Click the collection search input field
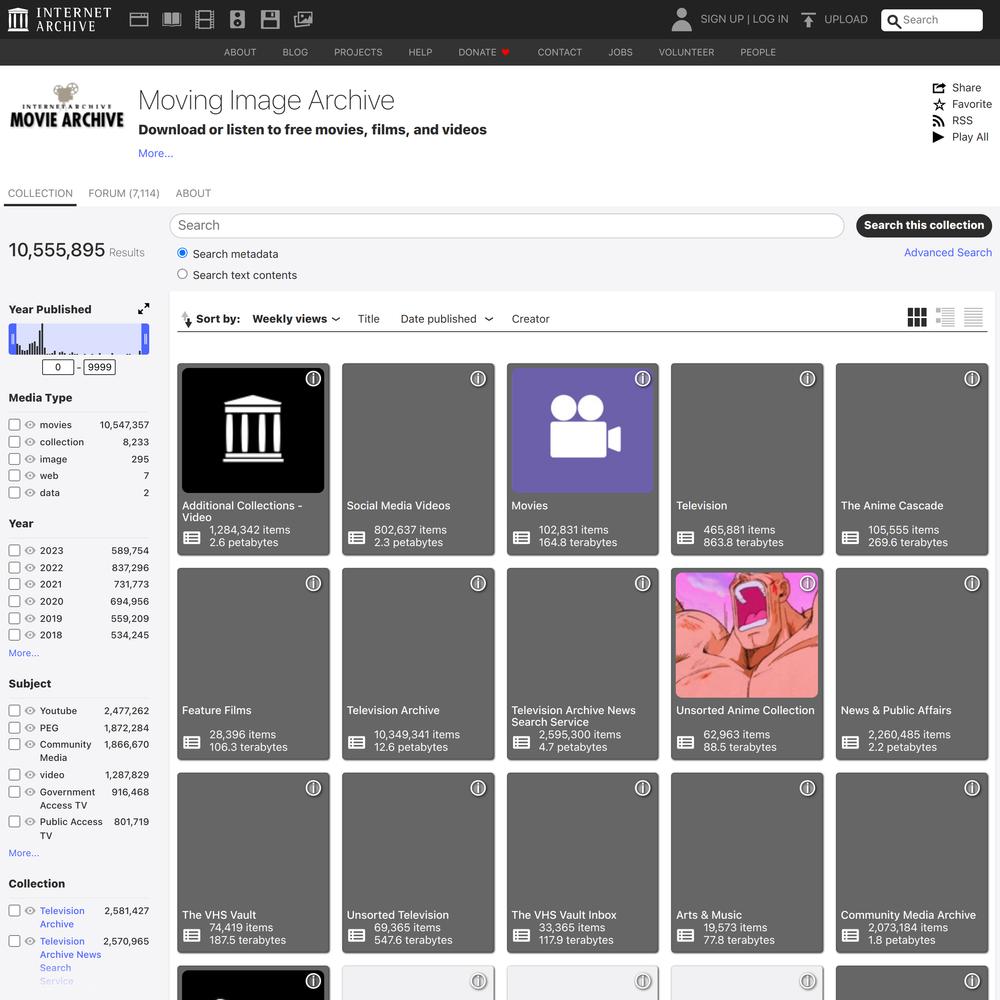Screen dimensions: 1000x1000 [507, 225]
